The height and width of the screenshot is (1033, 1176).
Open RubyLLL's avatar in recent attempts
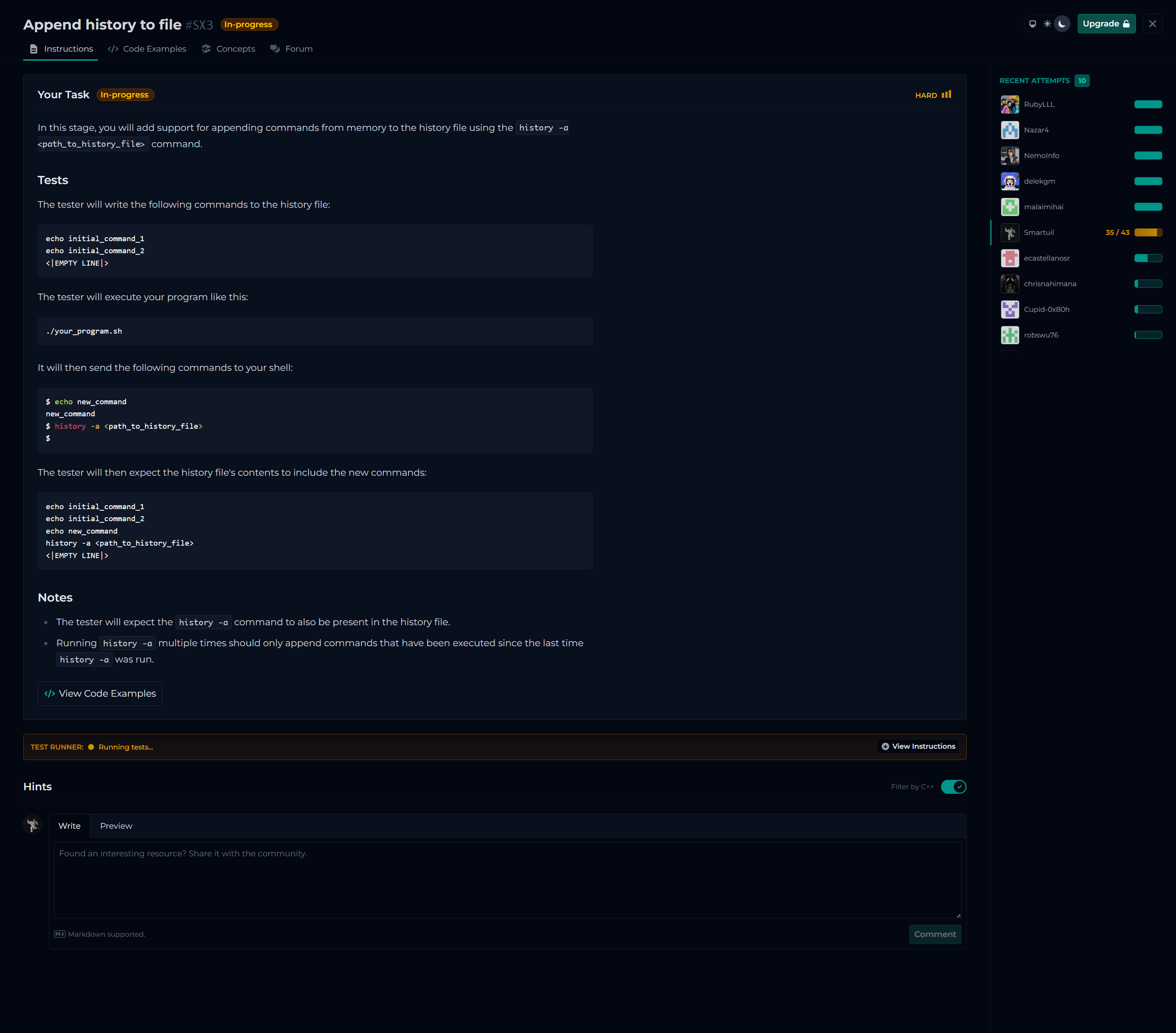[x=1010, y=105]
